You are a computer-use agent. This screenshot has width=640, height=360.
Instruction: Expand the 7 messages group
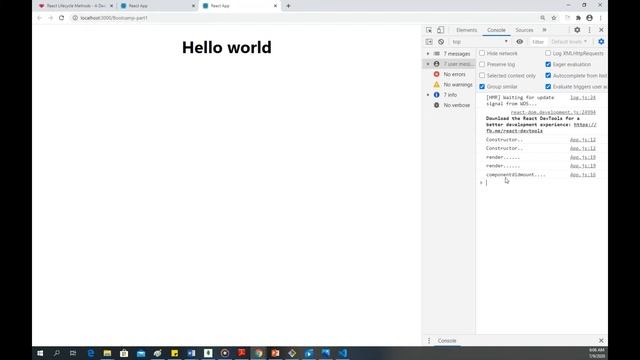(x=428, y=54)
